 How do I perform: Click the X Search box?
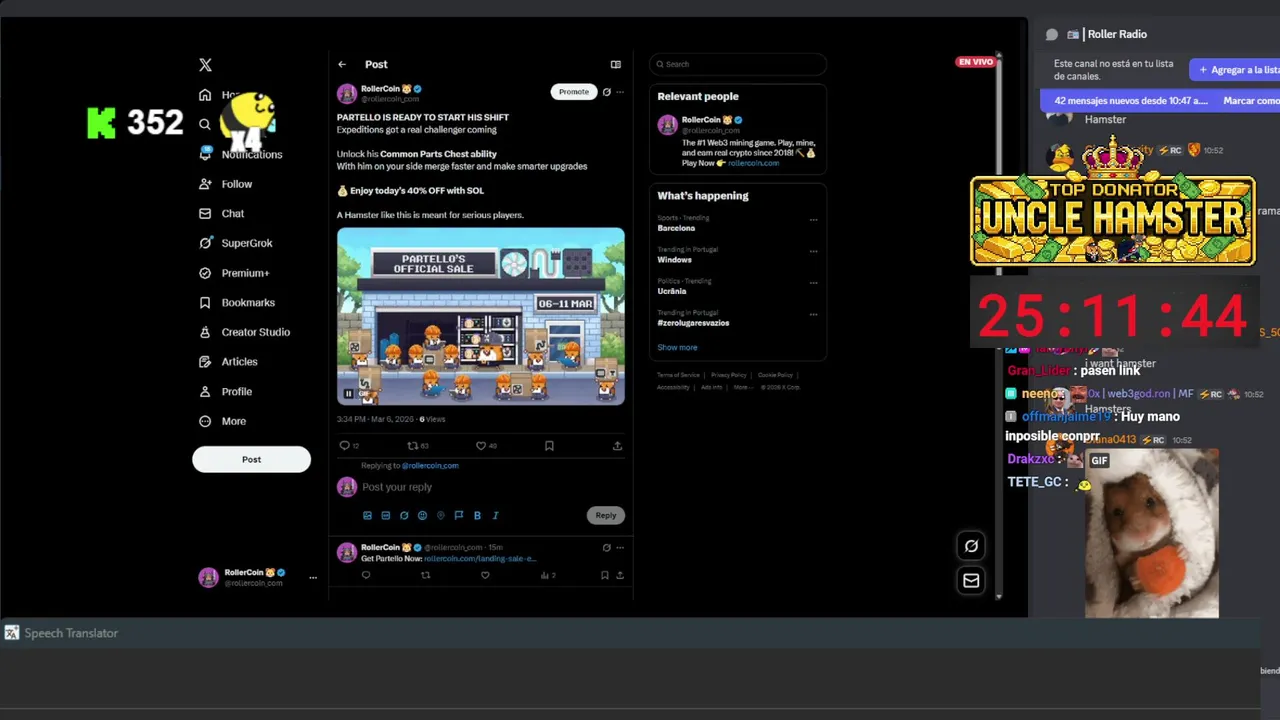click(x=738, y=64)
